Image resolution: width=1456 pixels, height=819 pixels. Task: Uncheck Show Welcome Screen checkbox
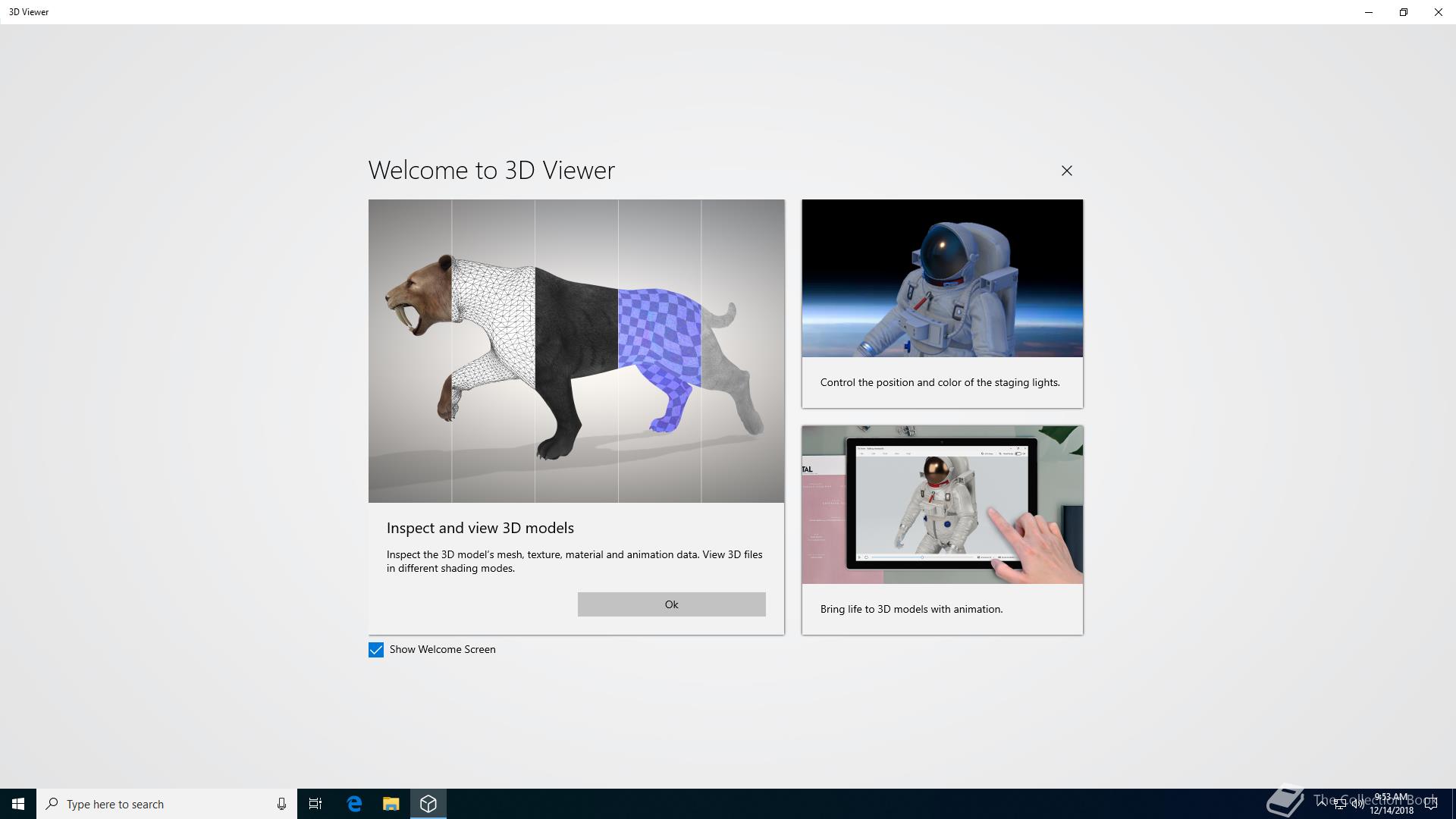click(x=376, y=650)
